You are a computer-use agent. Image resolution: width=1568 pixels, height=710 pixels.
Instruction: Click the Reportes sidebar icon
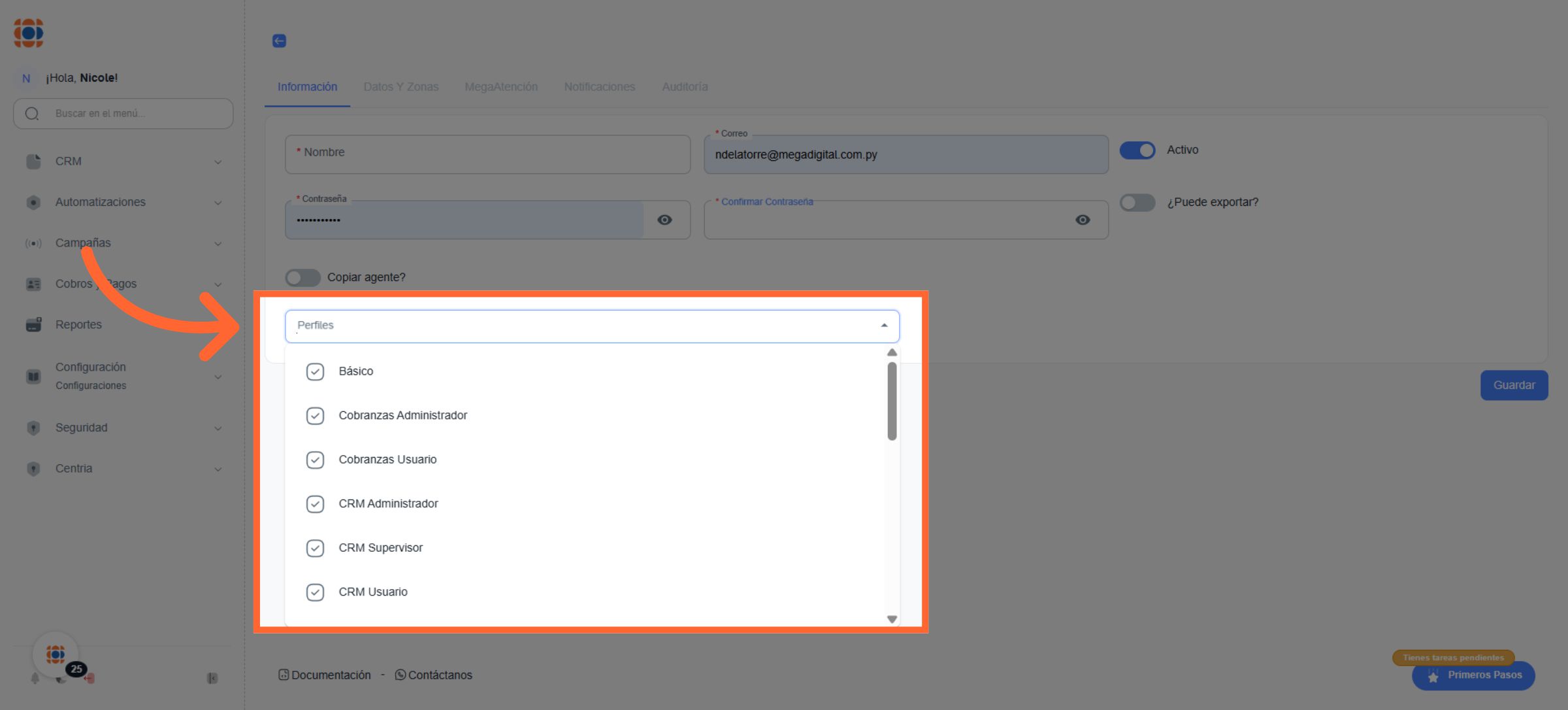click(34, 324)
